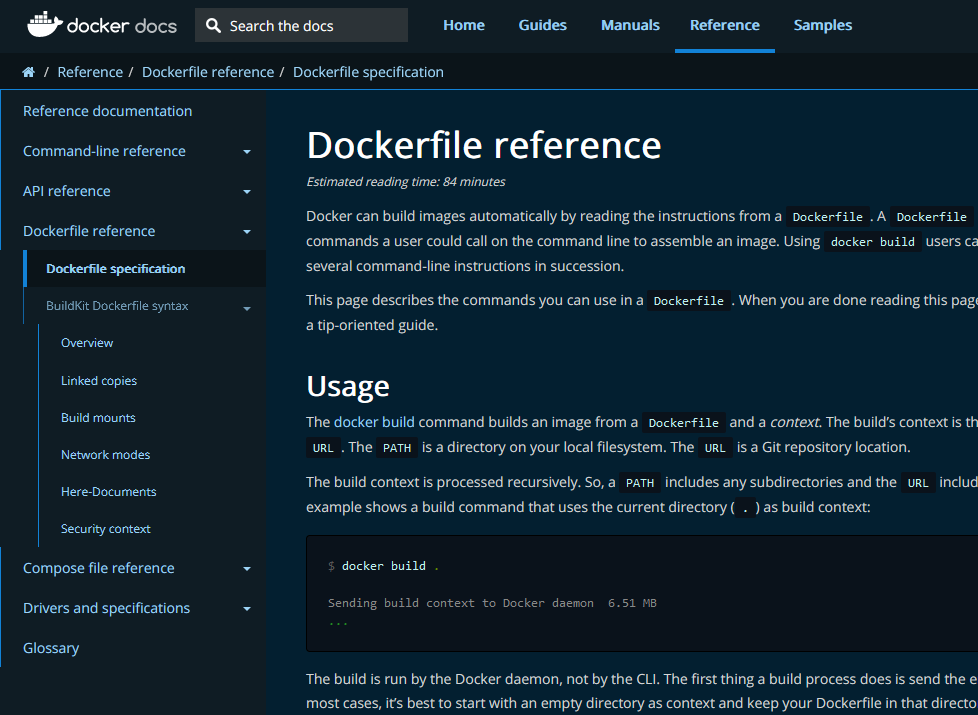
Task: Open the Samples tab
Action: click(823, 26)
